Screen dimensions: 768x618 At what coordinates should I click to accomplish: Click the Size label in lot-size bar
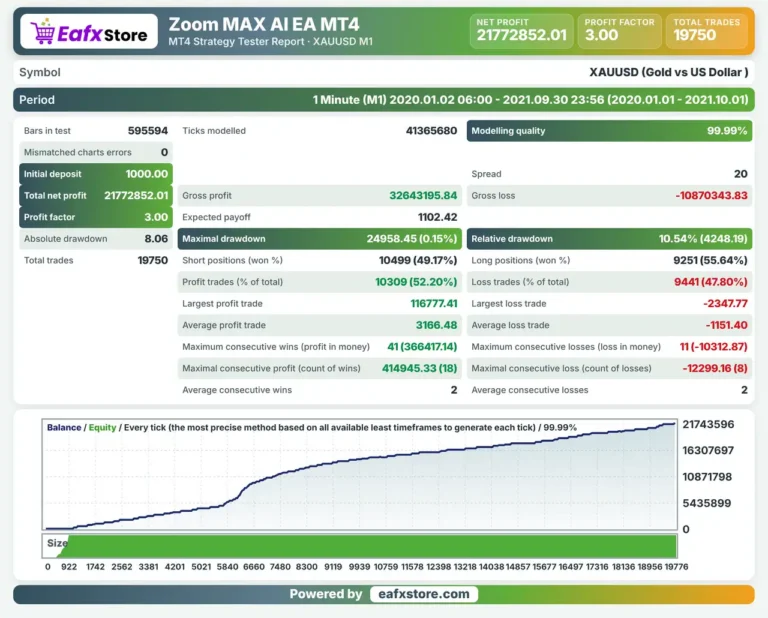[57, 543]
